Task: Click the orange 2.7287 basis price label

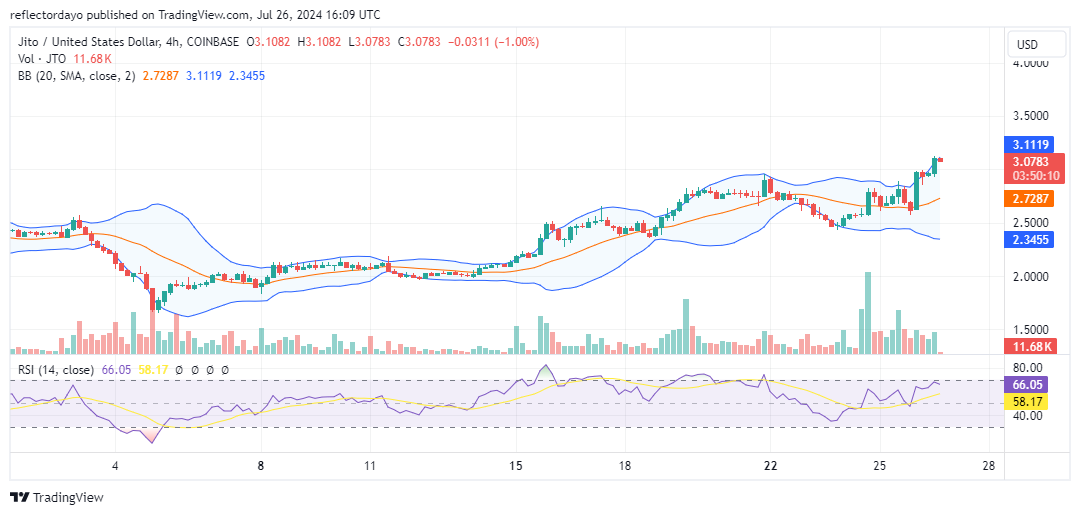Action: click(1031, 199)
